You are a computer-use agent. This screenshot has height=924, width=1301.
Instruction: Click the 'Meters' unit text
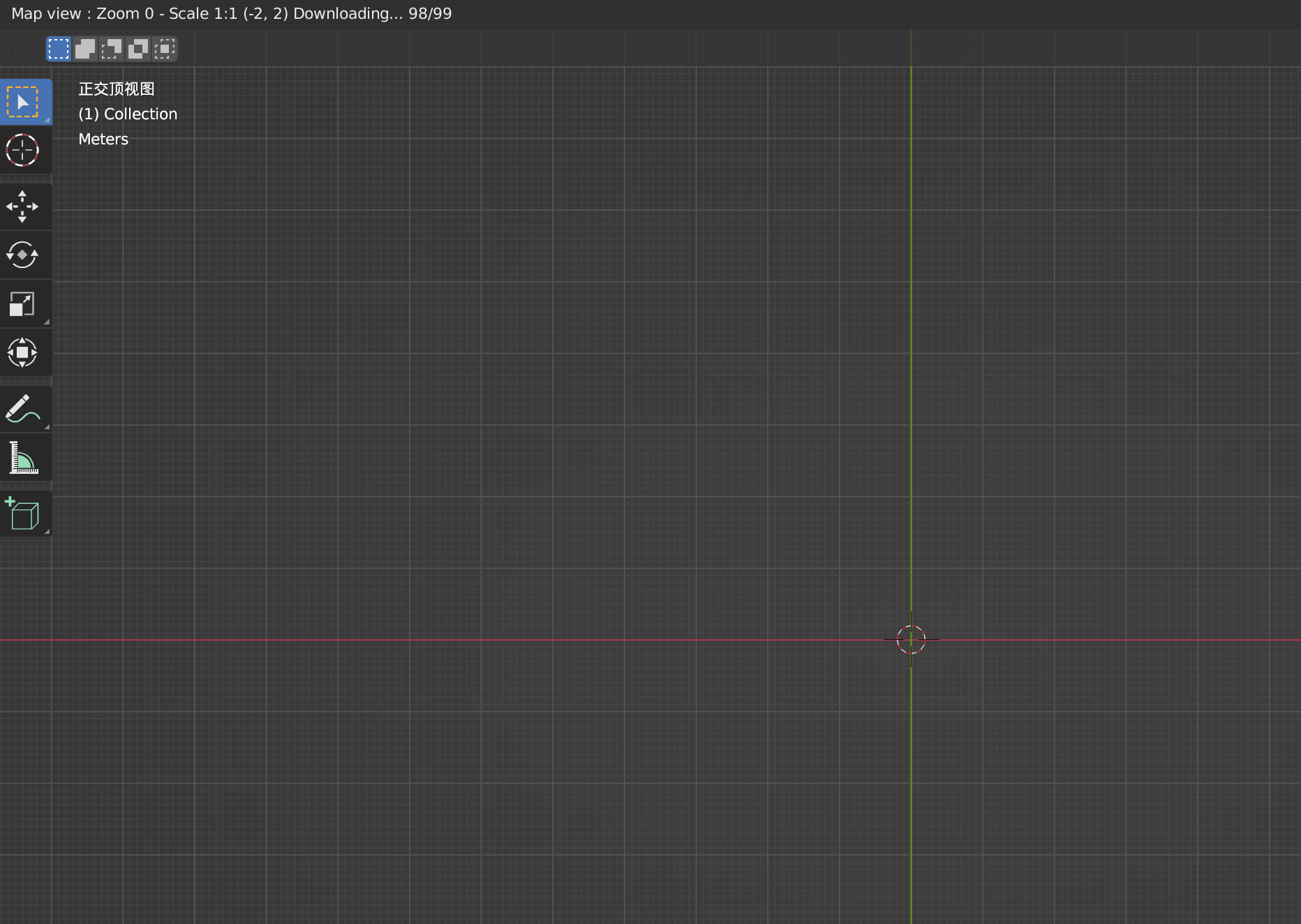(103, 139)
